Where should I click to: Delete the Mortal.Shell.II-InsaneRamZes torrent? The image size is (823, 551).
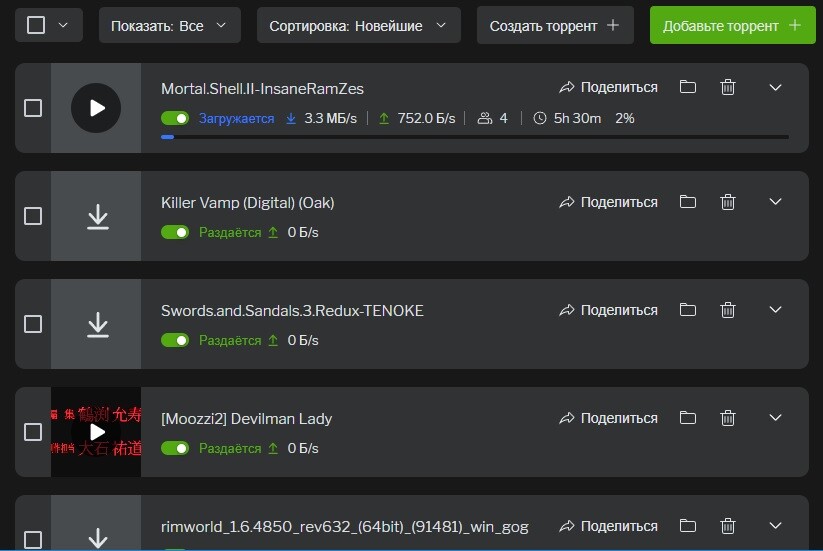tap(727, 87)
